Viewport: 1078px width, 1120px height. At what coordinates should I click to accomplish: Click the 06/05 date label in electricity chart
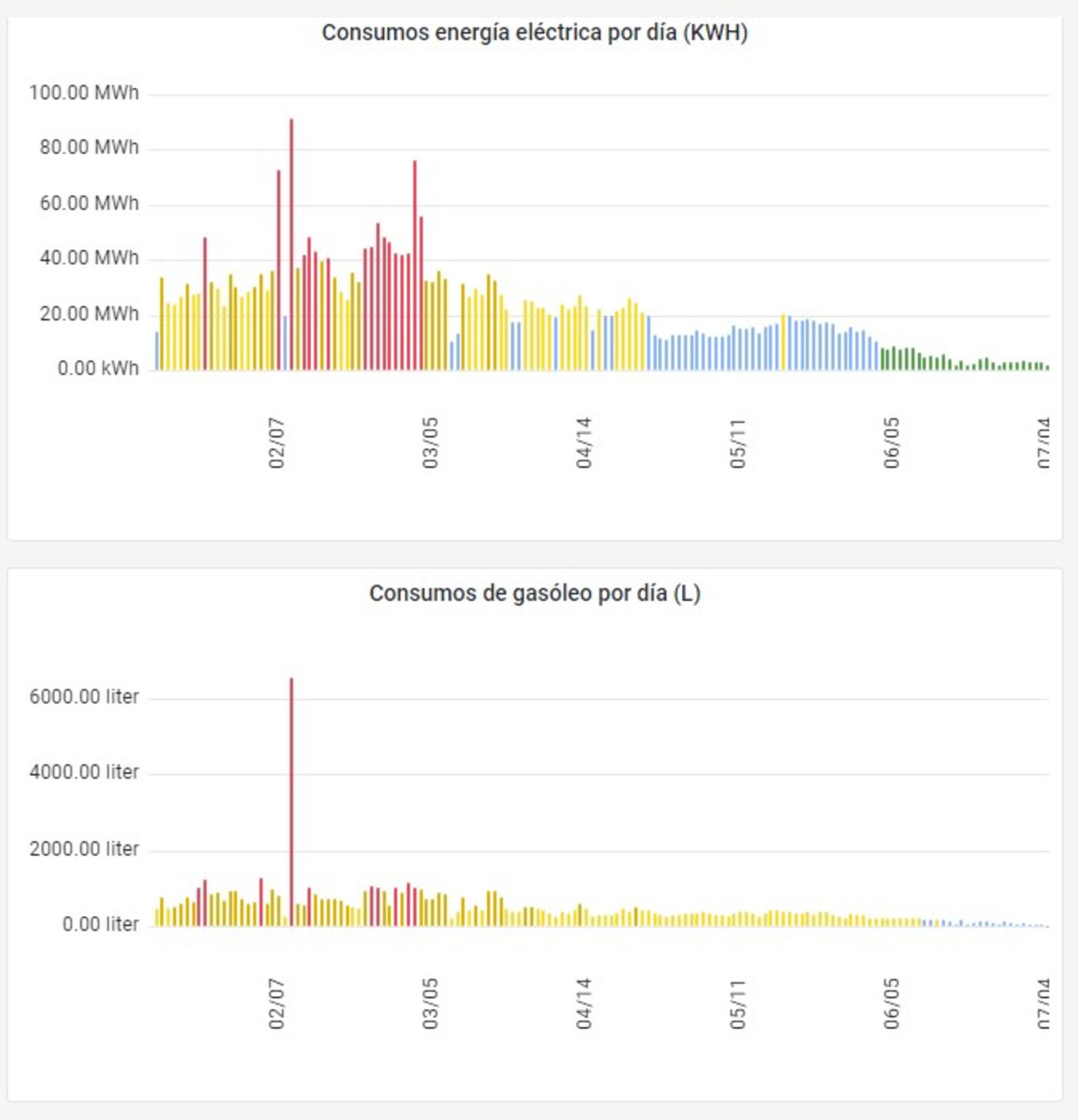click(x=892, y=443)
